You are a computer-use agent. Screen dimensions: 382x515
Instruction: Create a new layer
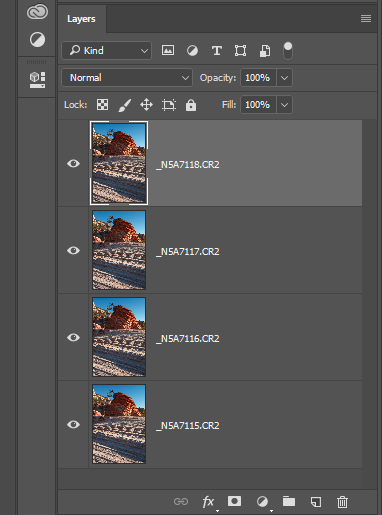[x=316, y=502]
